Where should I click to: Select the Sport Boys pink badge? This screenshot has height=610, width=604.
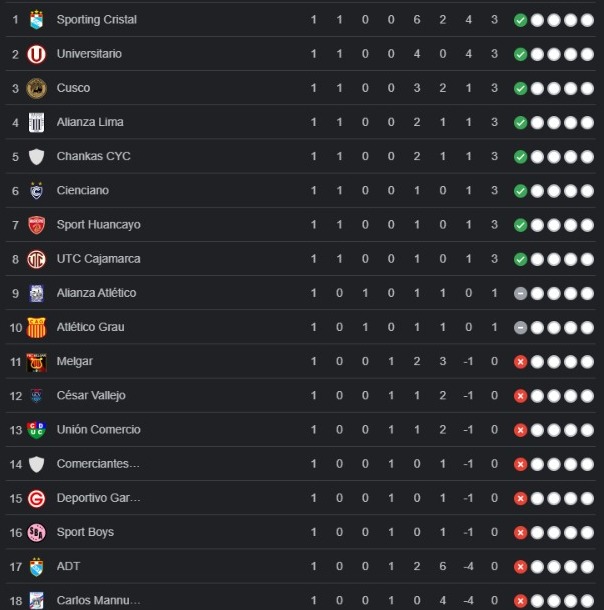36,532
